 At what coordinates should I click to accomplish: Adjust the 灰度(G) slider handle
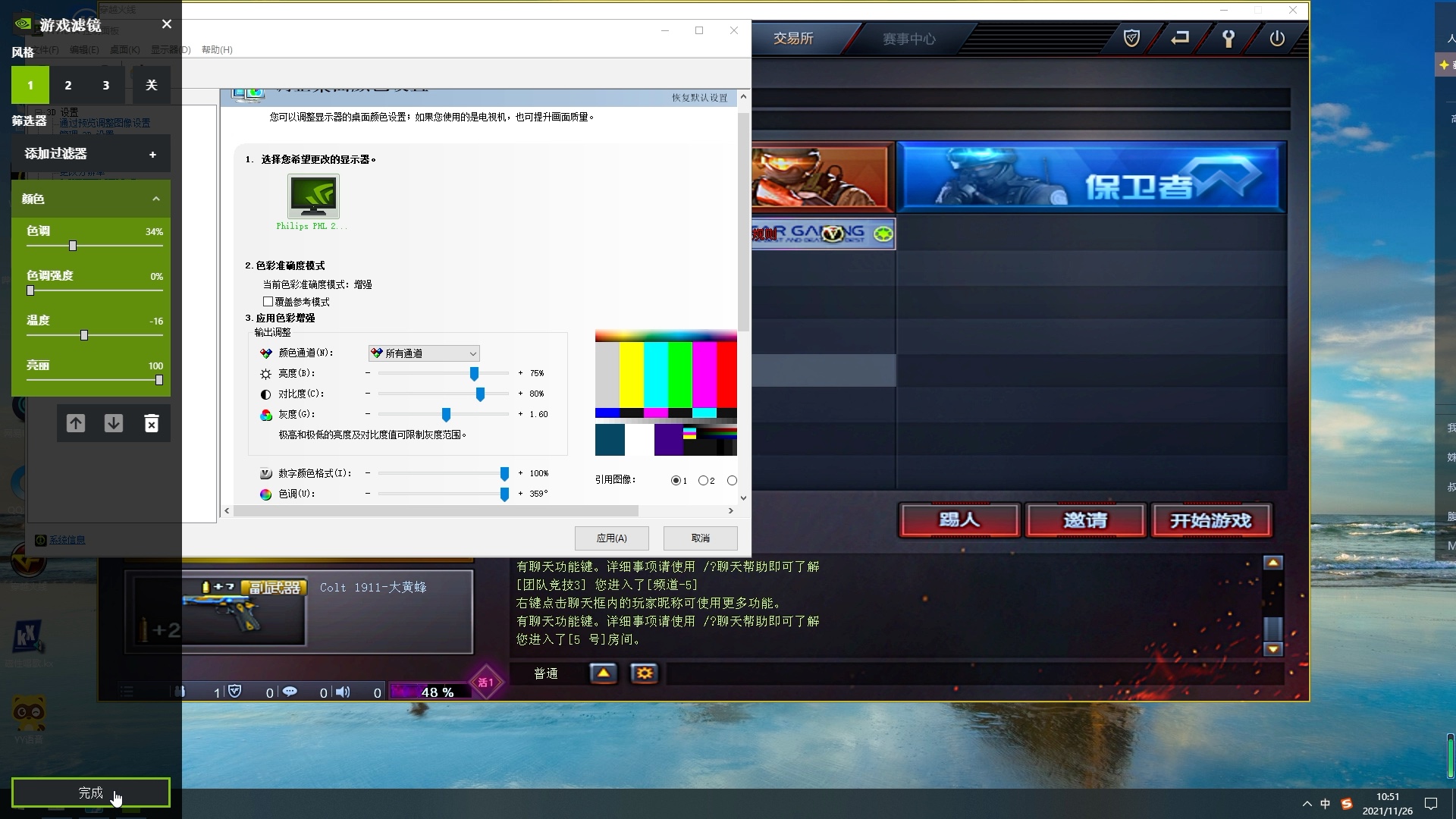click(x=446, y=414)
